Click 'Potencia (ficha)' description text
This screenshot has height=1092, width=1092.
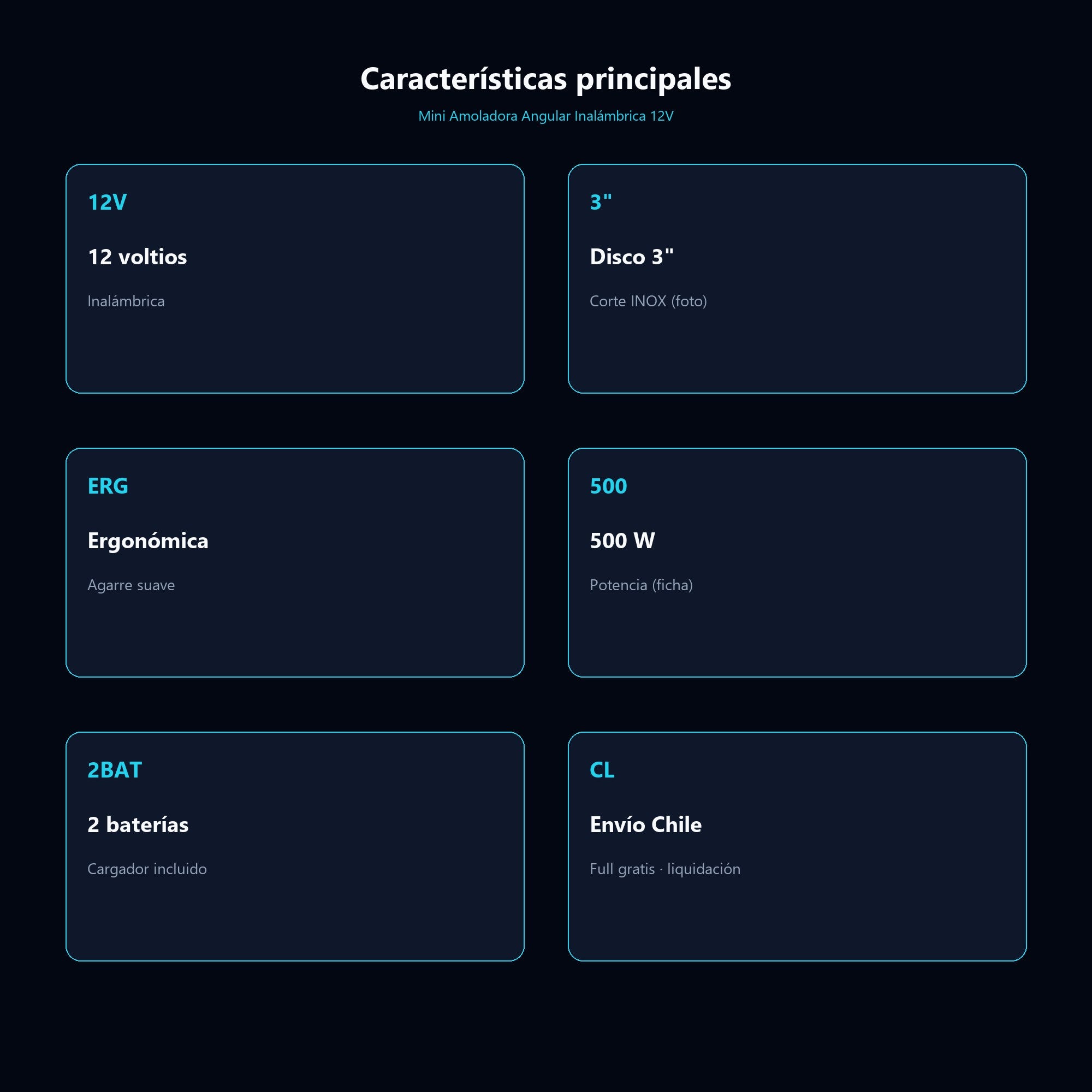click(x=641, y=585)
